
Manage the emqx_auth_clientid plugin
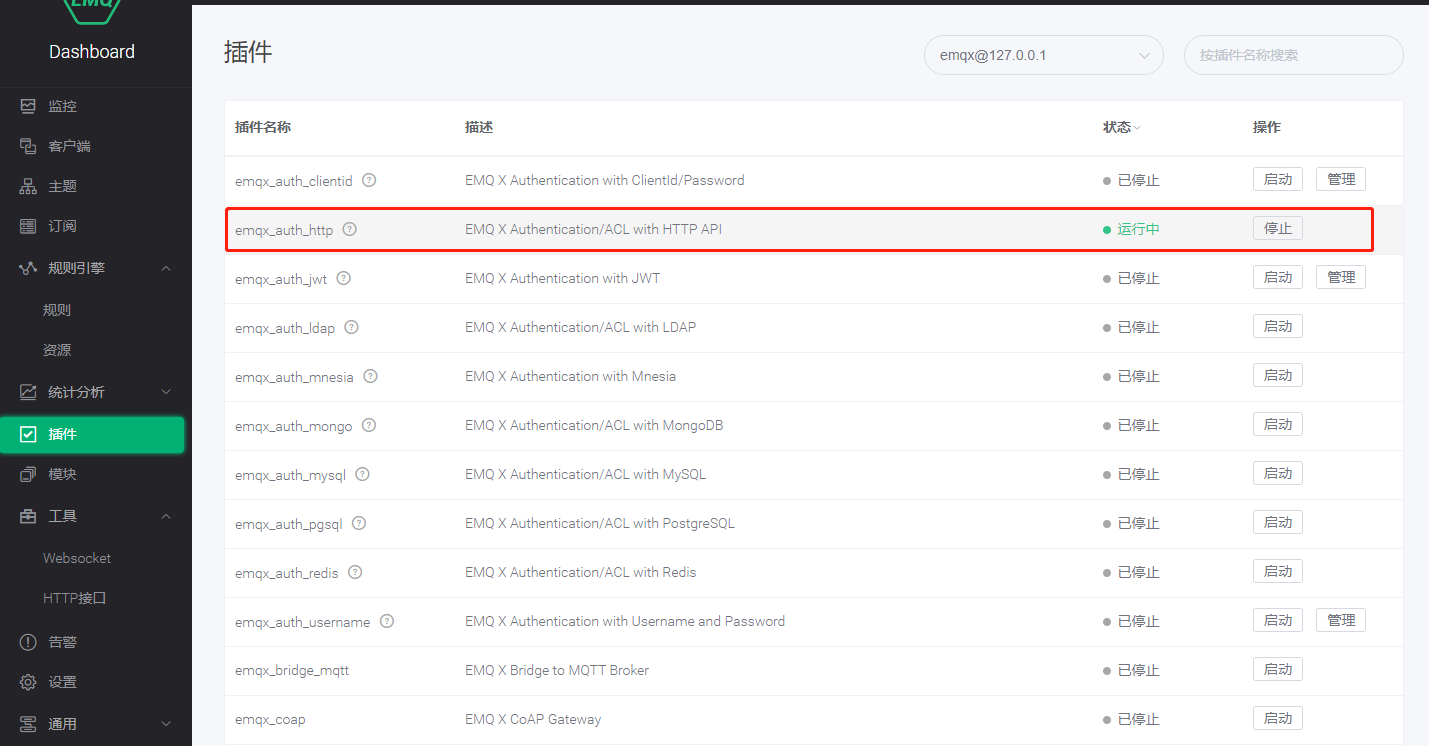[1341, 179]
